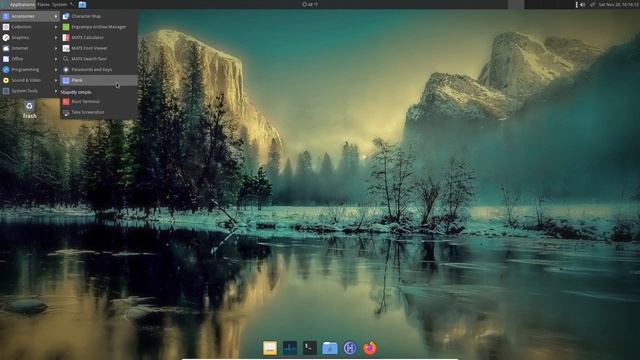This screenshot has width=640, height=360.
Task: Expand the Sound & Video submenu arrow
Action: coord(56,80)
